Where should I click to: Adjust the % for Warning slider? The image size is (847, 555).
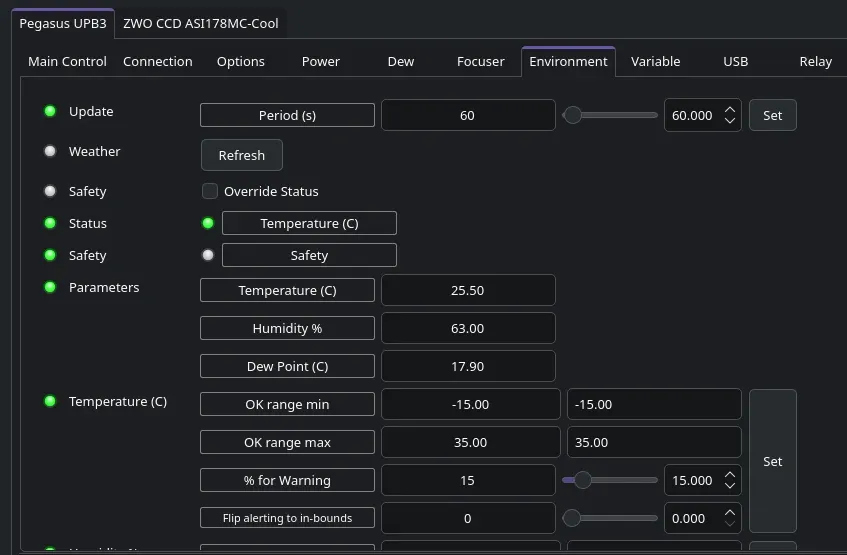point(610,480)
